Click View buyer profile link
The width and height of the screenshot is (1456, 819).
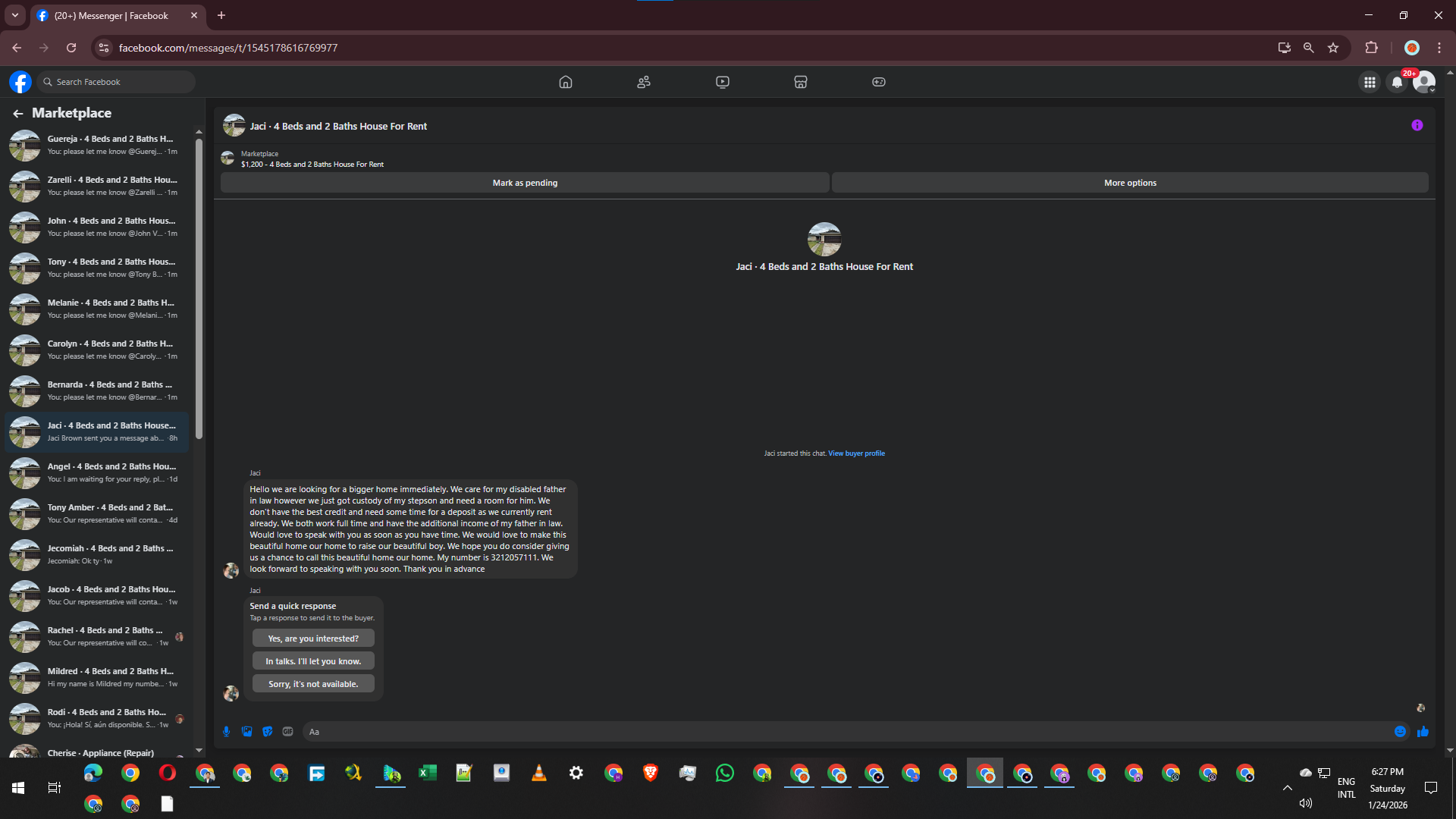click(x=856, y=453)
